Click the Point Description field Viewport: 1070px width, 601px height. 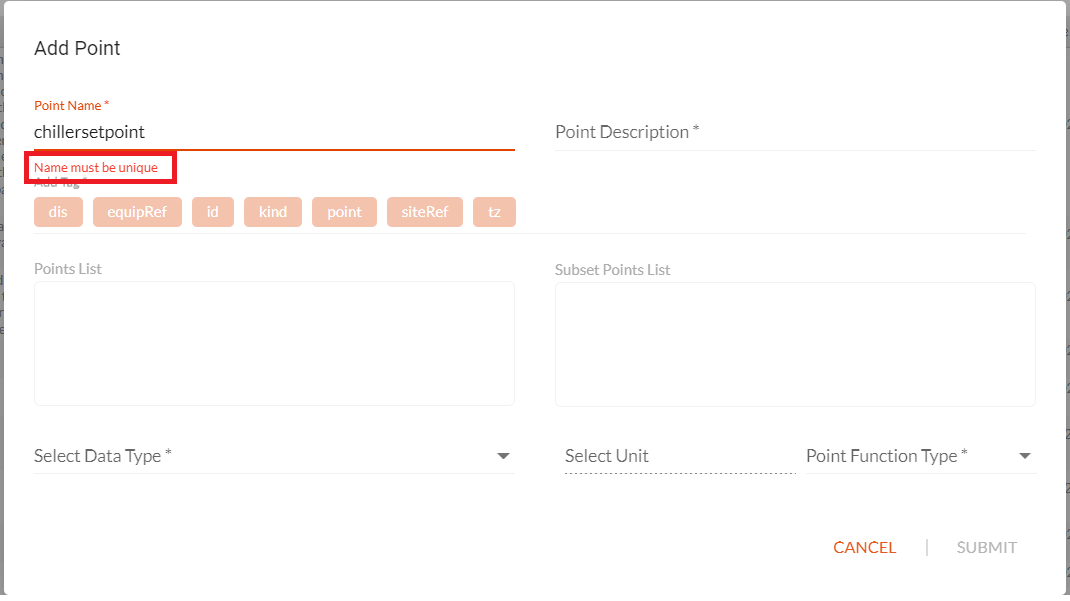(x=795, y=132)
